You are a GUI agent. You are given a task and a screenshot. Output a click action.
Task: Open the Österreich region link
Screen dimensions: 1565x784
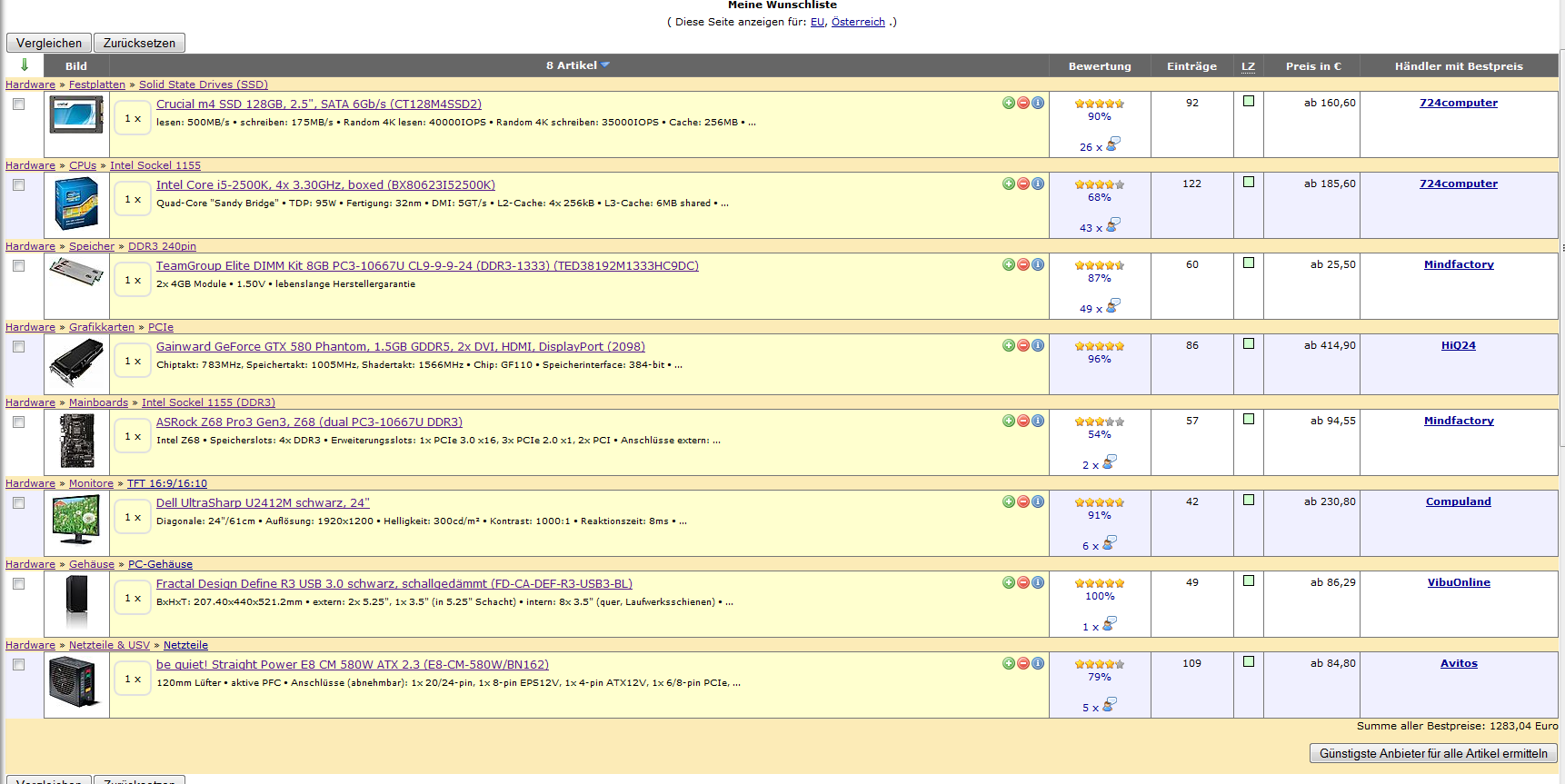(x=858, y=22)
